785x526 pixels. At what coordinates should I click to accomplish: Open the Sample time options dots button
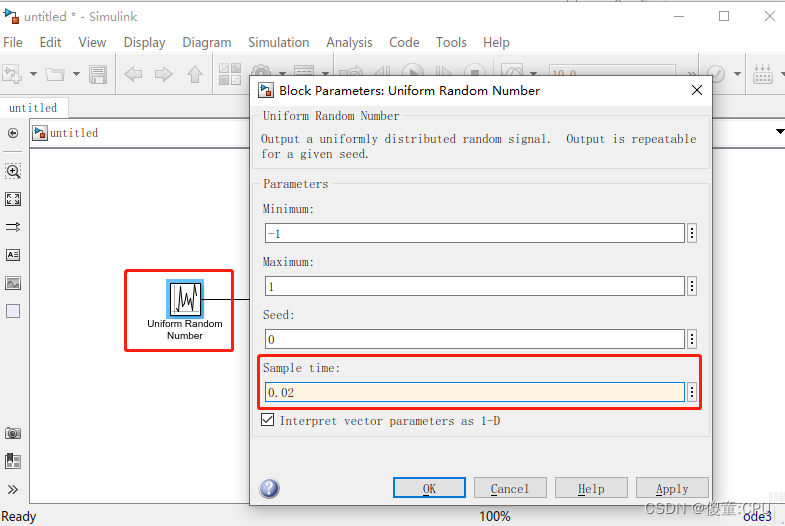point(692,392)
